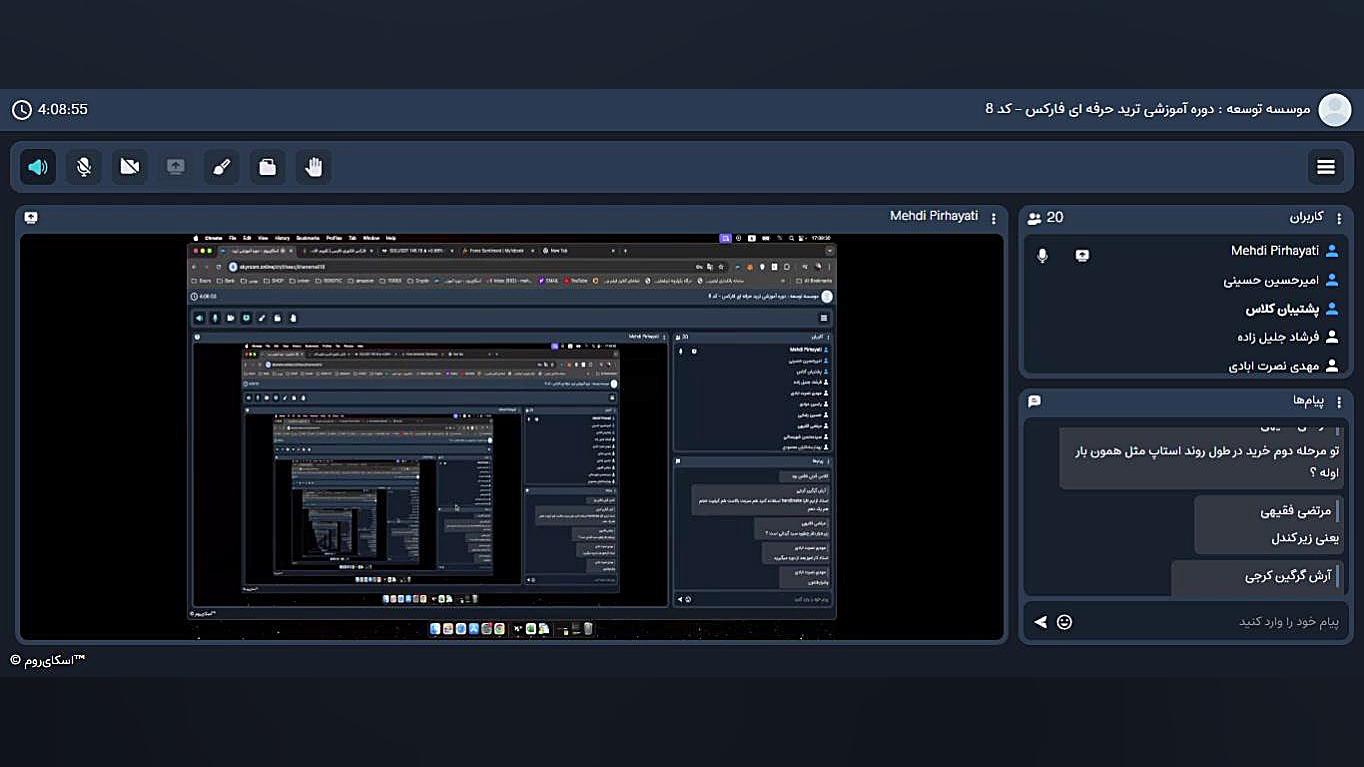1364x767 pixels.
Task: Click sender name مرتضی فقیهی in chat
Action: [x=1296, y=511]
